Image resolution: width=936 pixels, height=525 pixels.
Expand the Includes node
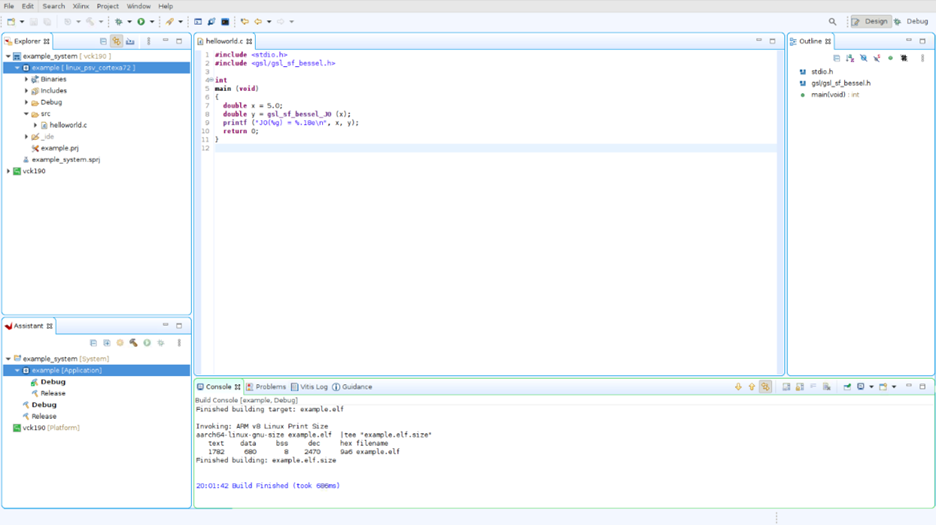(26, 91)
